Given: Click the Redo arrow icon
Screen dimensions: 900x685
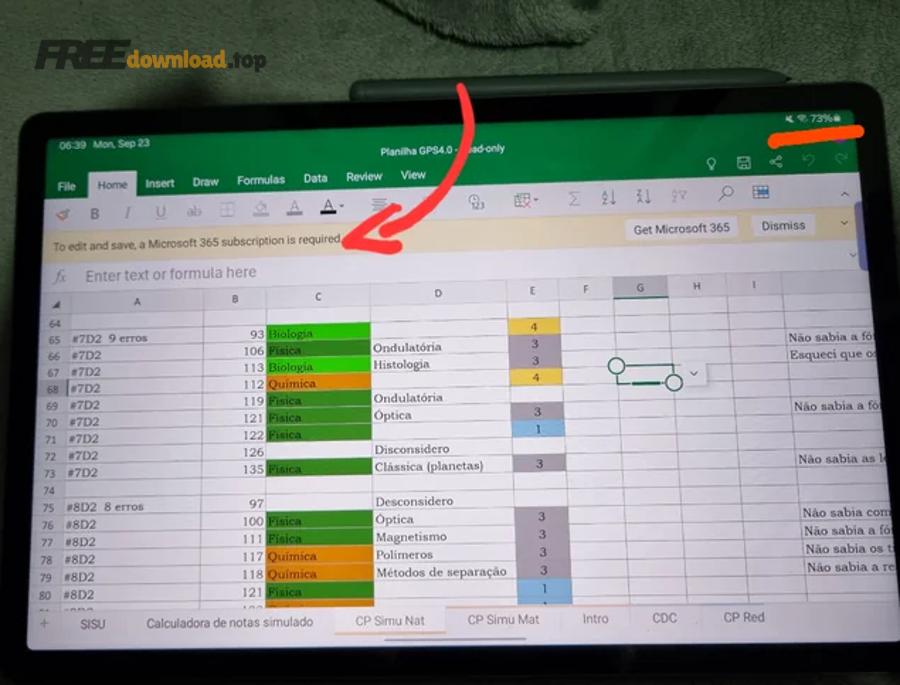Looking at the screenshot, I should point(841,158).
